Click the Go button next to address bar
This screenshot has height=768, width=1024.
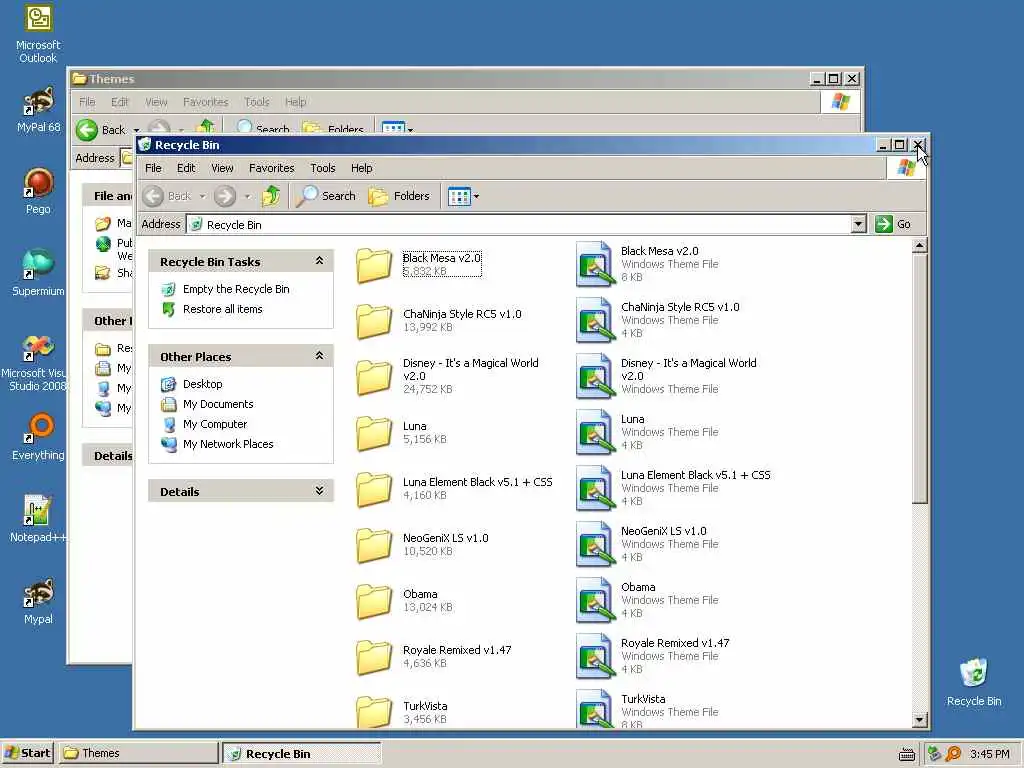click(893, 224)
